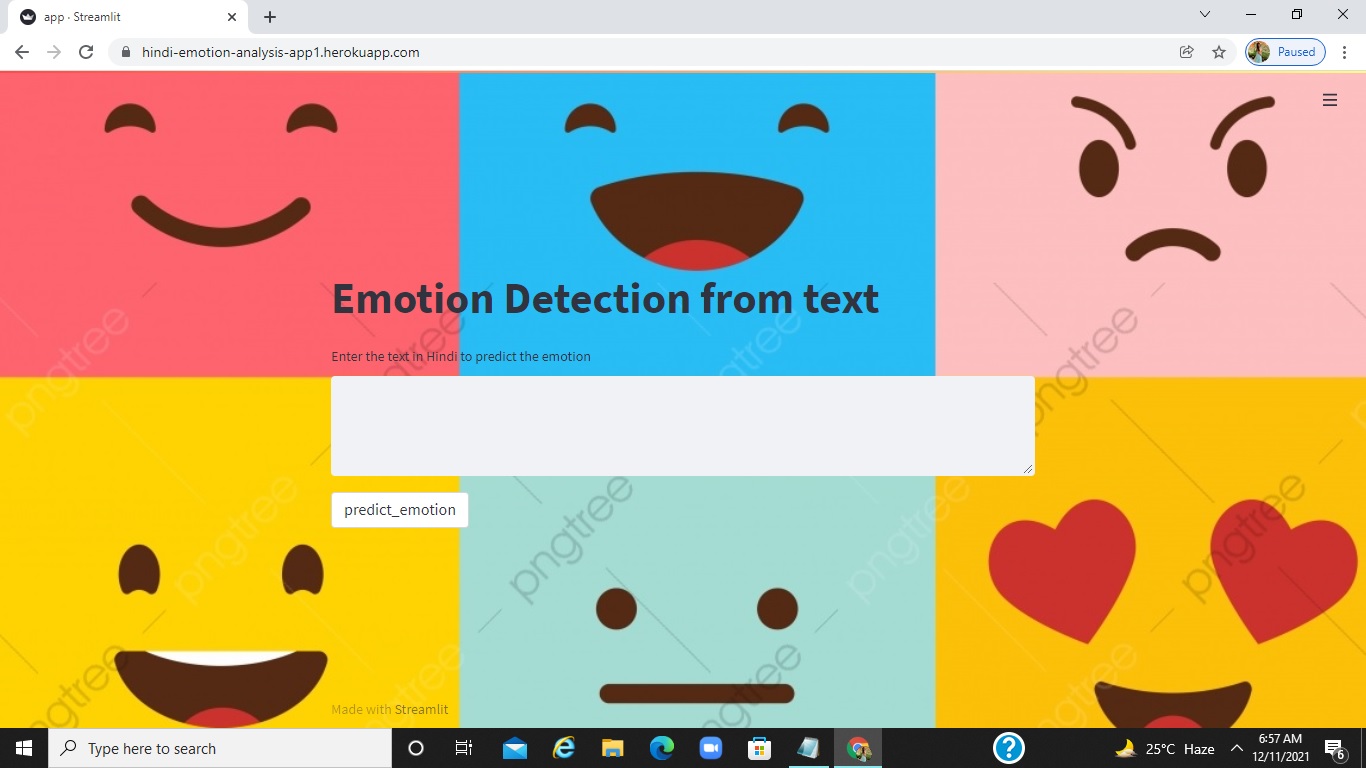Screen dimensions: 1366x768
Task: Click the predict_emotion button
Action: [399, 510]
